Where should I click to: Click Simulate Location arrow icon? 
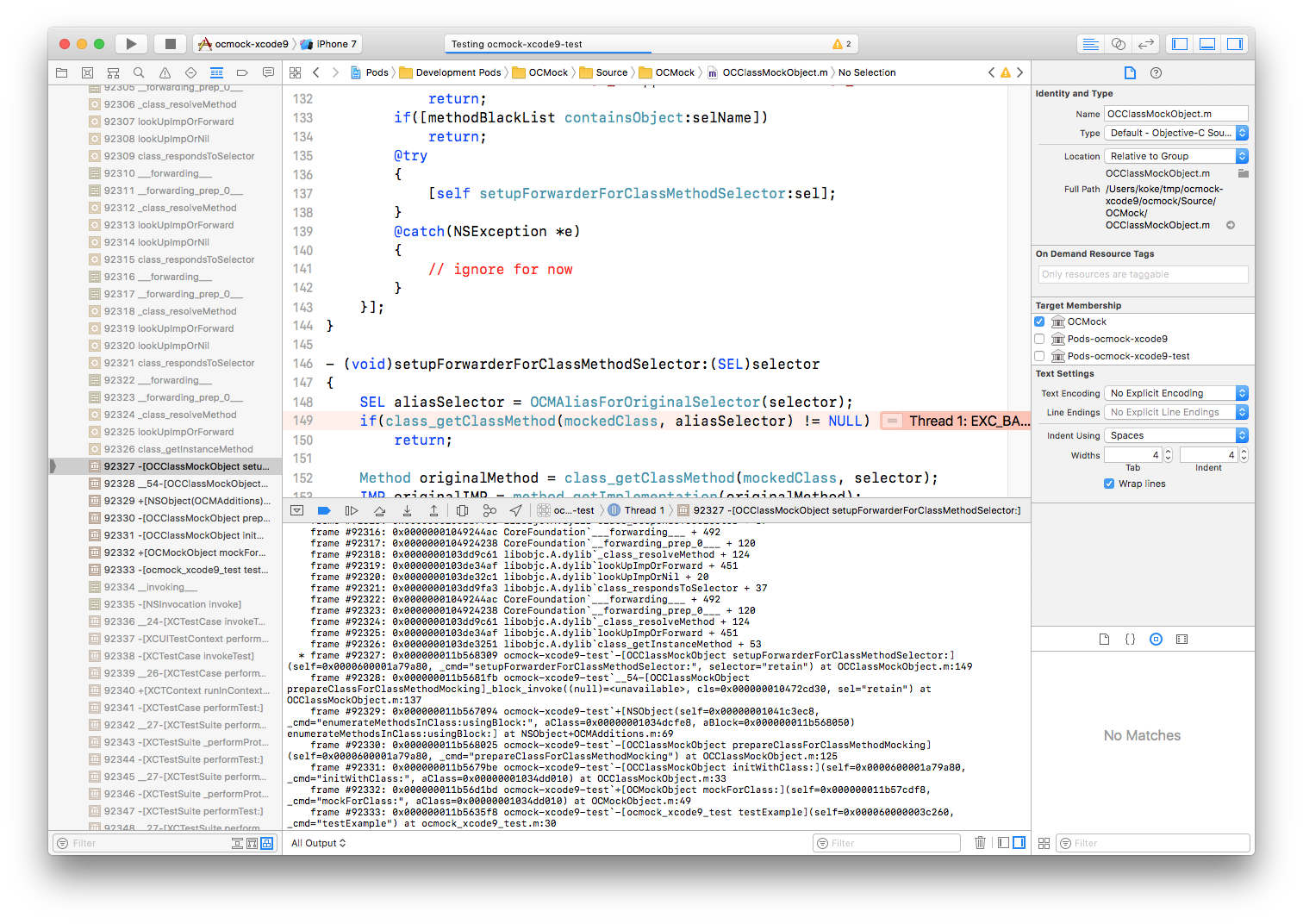(x=515, y=510)
